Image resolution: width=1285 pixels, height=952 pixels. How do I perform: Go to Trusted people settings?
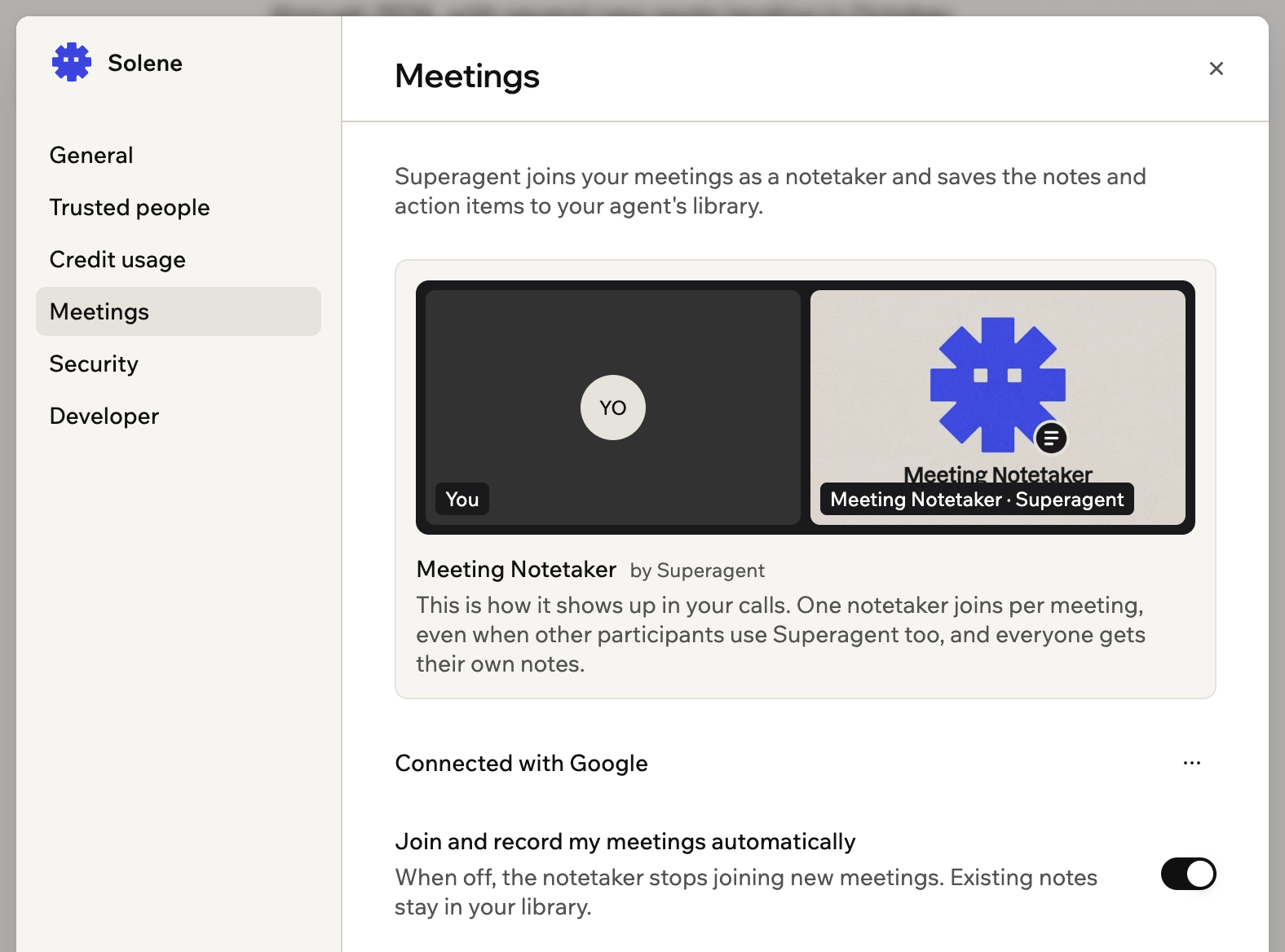[179, 207]
